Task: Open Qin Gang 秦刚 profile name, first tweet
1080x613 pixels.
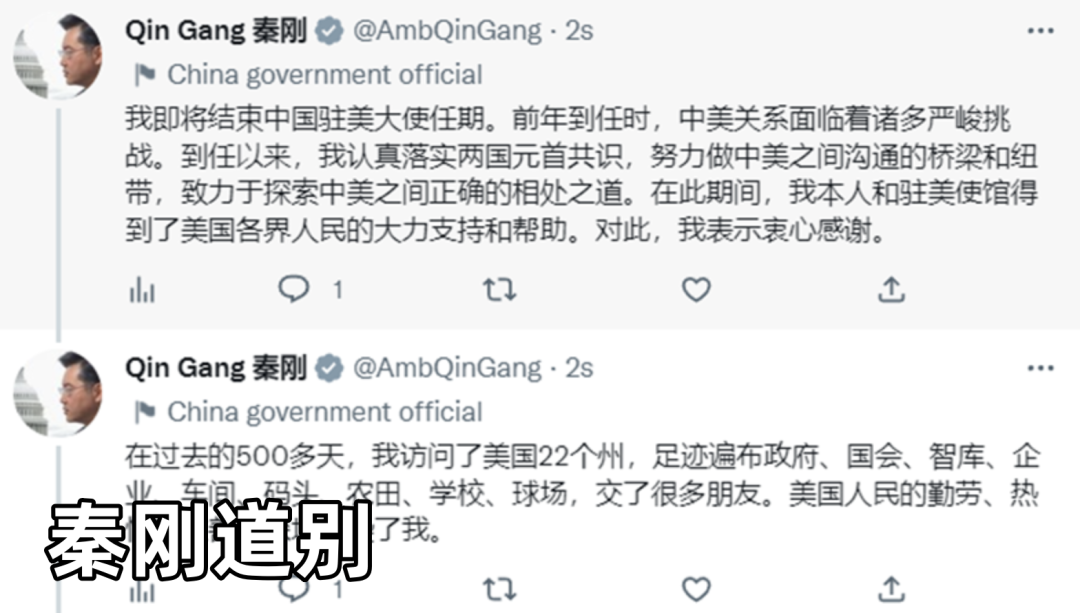Action: [x=216, y=31]
